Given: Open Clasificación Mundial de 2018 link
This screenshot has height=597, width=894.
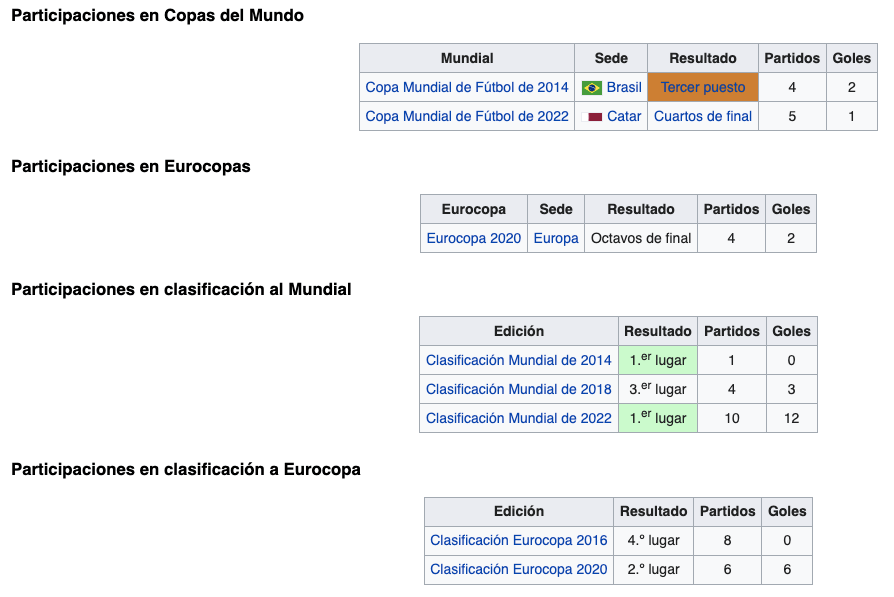Looking at the screenshot, I should pyautogui.click(x=519, y=390).
